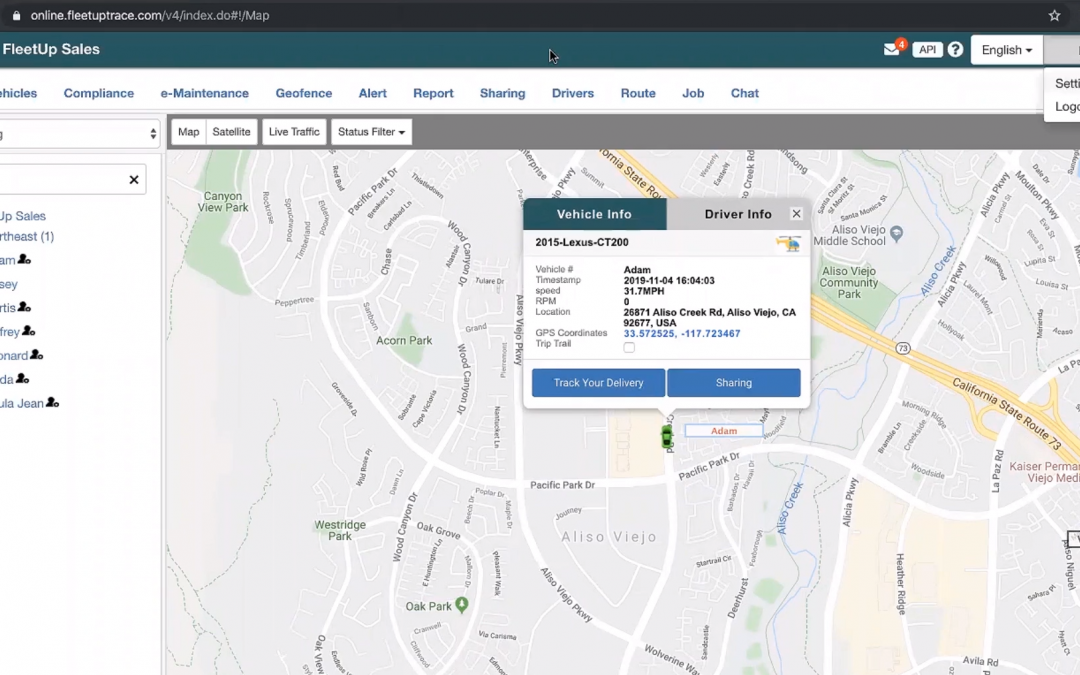Click the Acorn Park label on the map
The height and width of the screenshot is (675, 1080).
(x=404, y=340)
